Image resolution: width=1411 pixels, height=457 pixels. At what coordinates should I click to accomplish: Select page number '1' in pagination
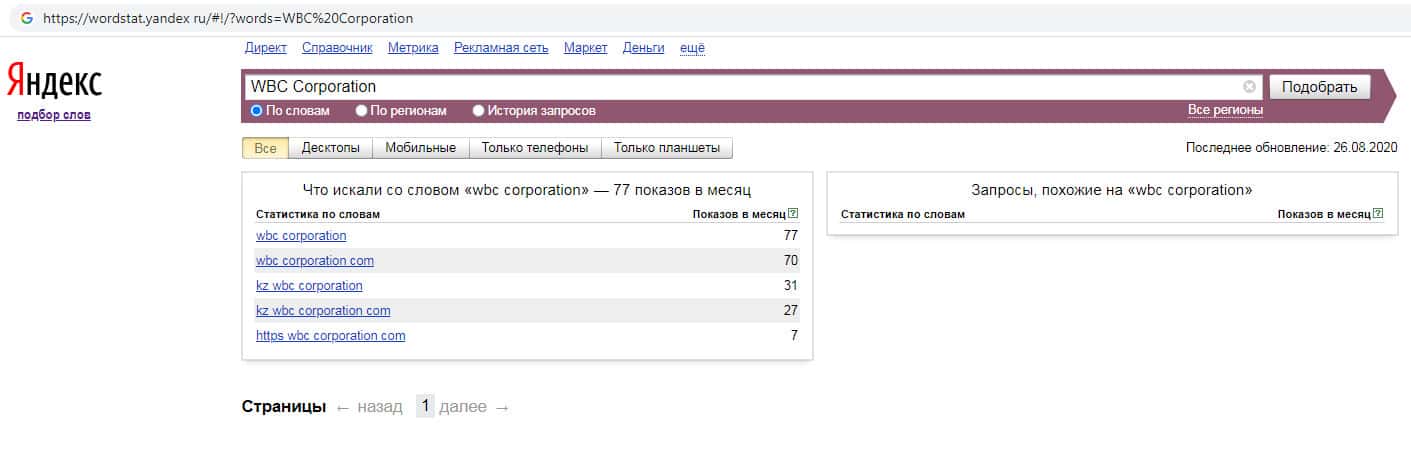pos(425,406)
